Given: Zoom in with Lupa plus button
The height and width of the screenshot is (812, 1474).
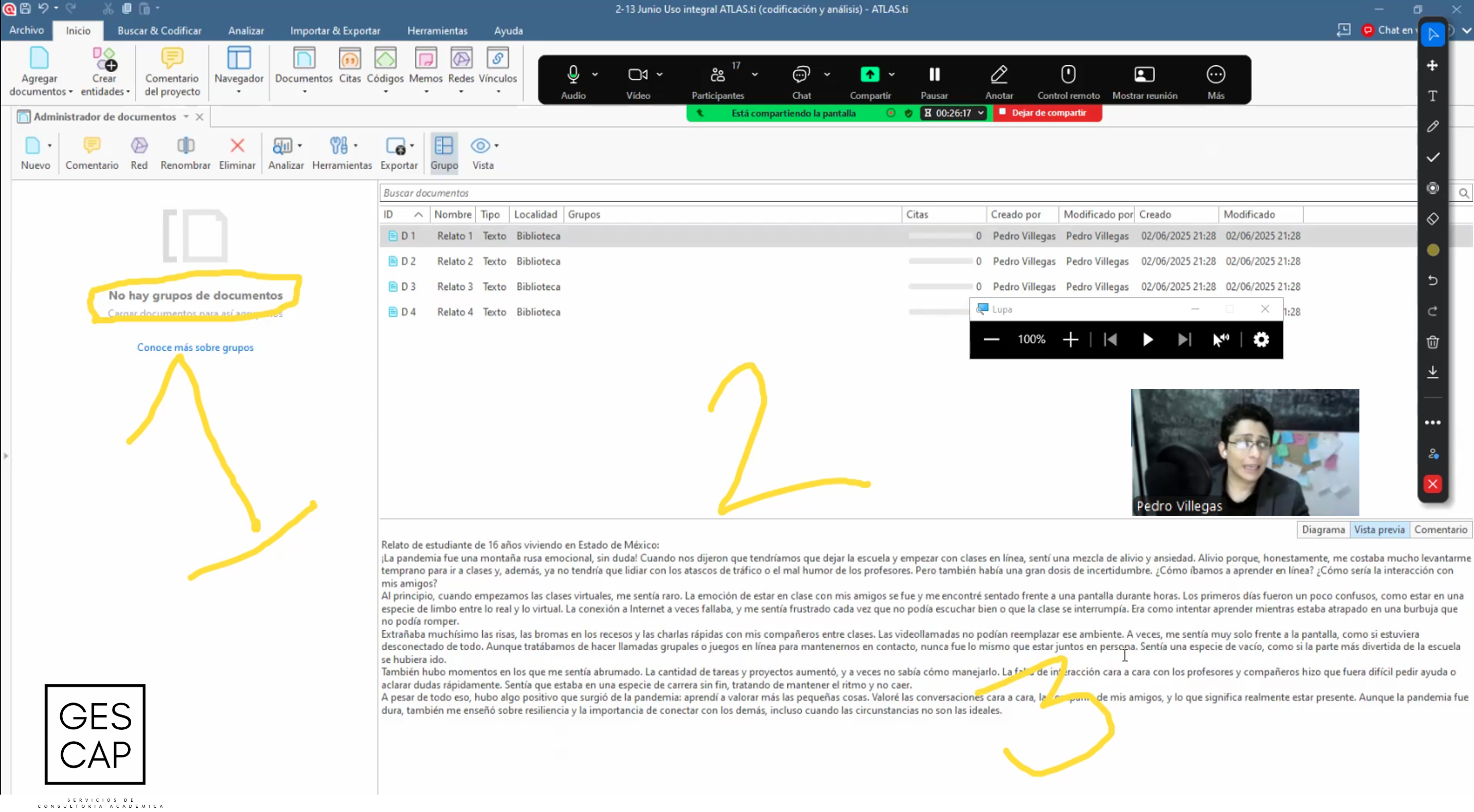Looking at the screenshot, I should click(x=1070, y=340).
